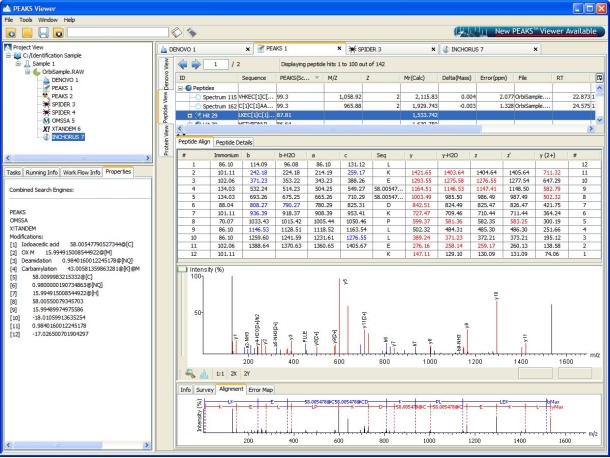Image resolution: width=610 pixels, height=458 pixels.
Task: Open the Running Info tab
Action: pos(42,172)
